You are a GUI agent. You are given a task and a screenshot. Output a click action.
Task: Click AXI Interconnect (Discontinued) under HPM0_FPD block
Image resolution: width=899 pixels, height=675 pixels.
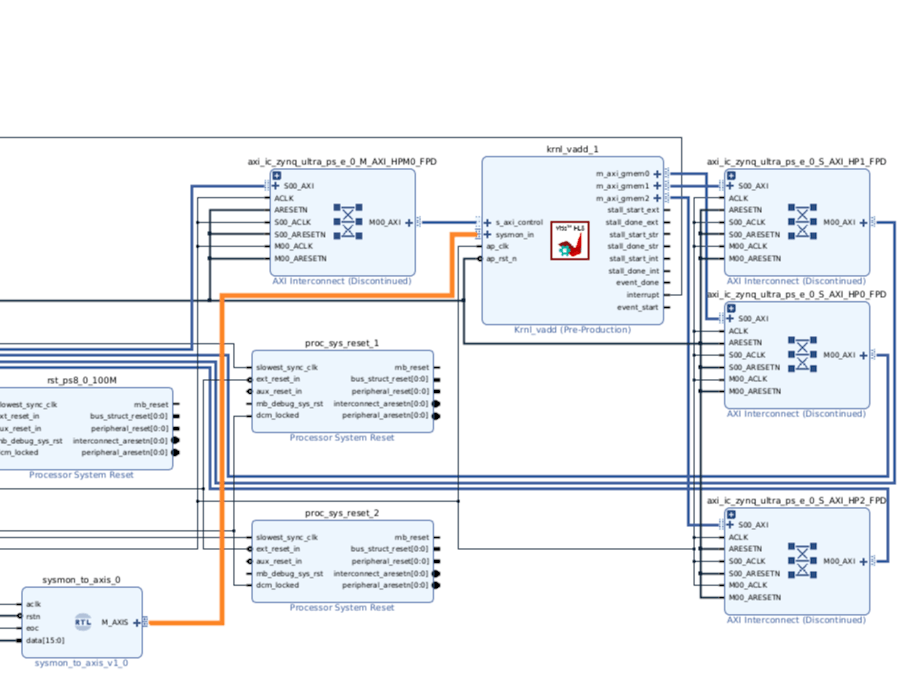(x=342, y=281)
